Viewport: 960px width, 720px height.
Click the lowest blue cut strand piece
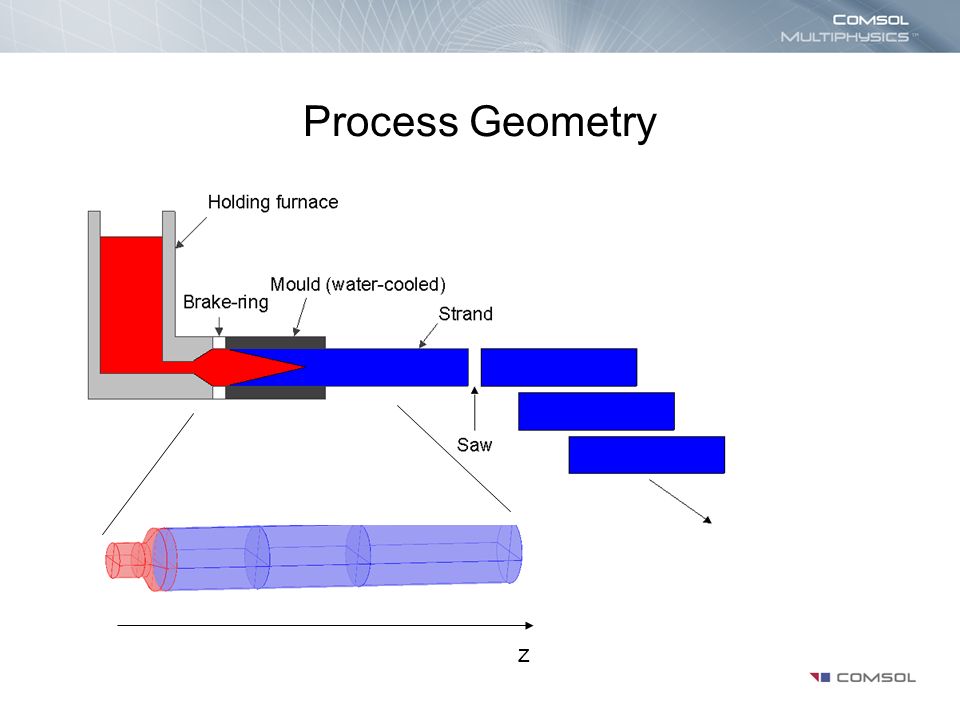tap(647, 455)
